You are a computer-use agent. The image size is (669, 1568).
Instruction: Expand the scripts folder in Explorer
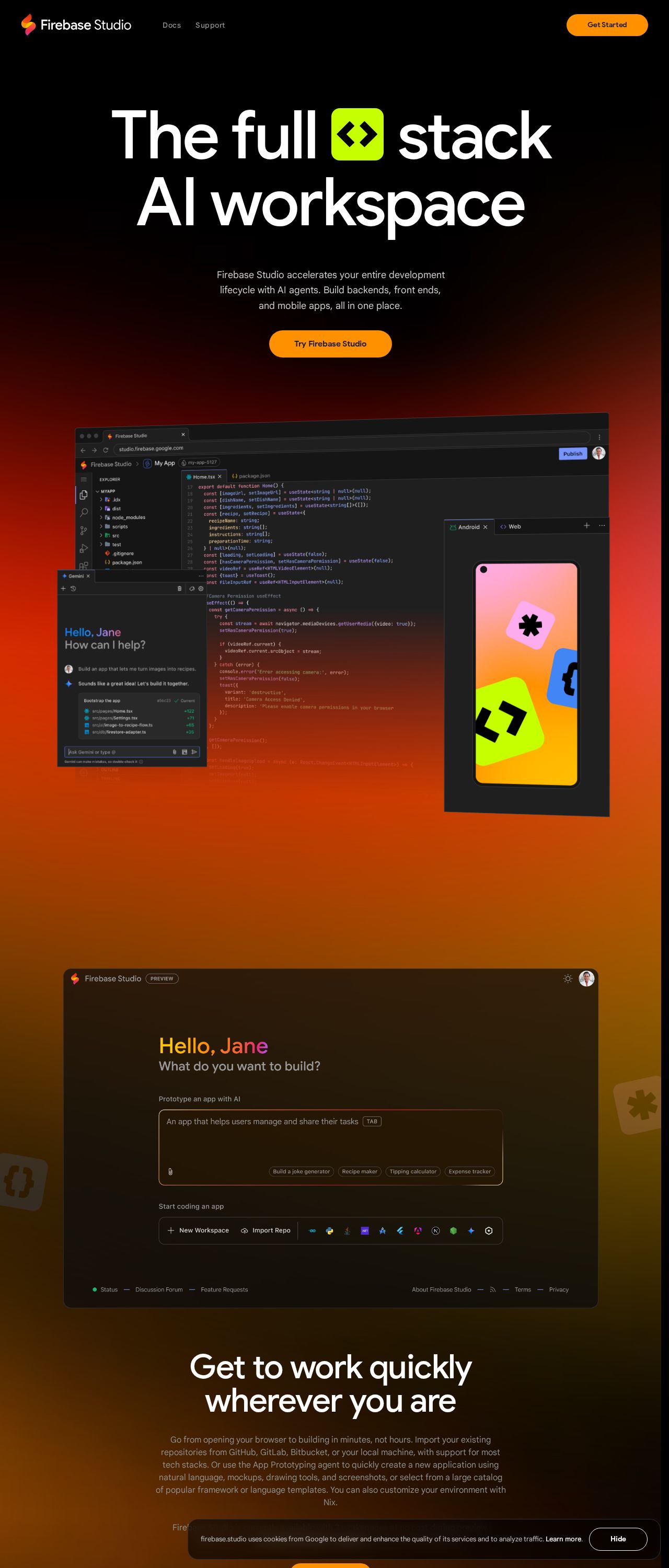pyautogui.click(x=114, y=526)
